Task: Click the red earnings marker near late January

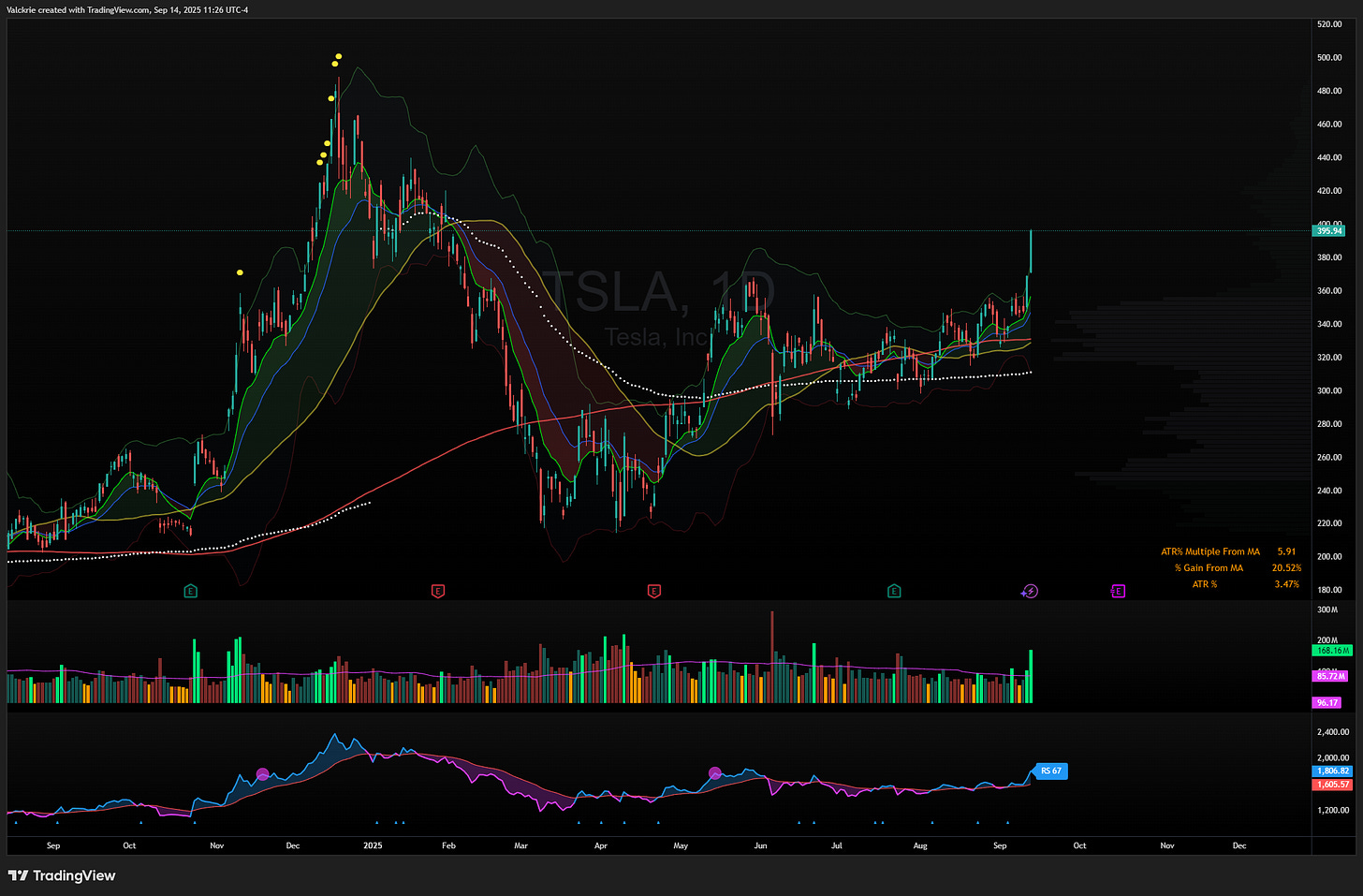Action: pyautogui.click(x=437, y=591)
